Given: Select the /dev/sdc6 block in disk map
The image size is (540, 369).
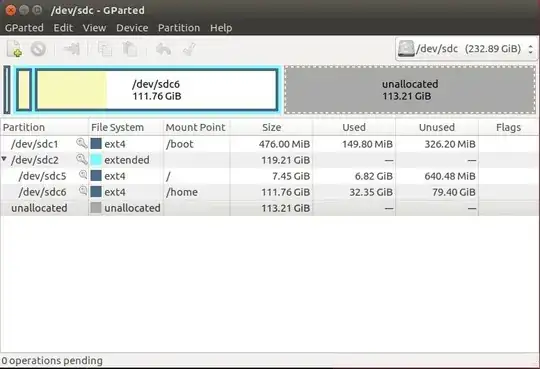Looking at the screenshot, I should tap(157, 90).
